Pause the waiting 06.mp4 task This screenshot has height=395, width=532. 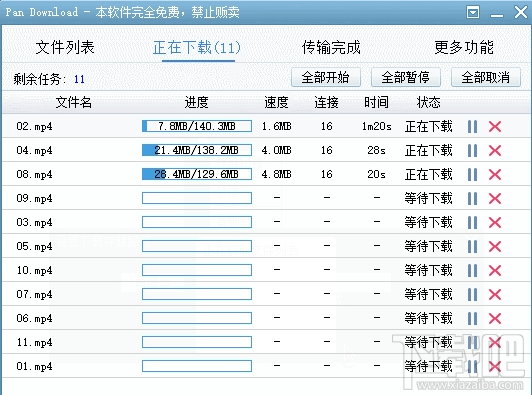pos(472,318)
